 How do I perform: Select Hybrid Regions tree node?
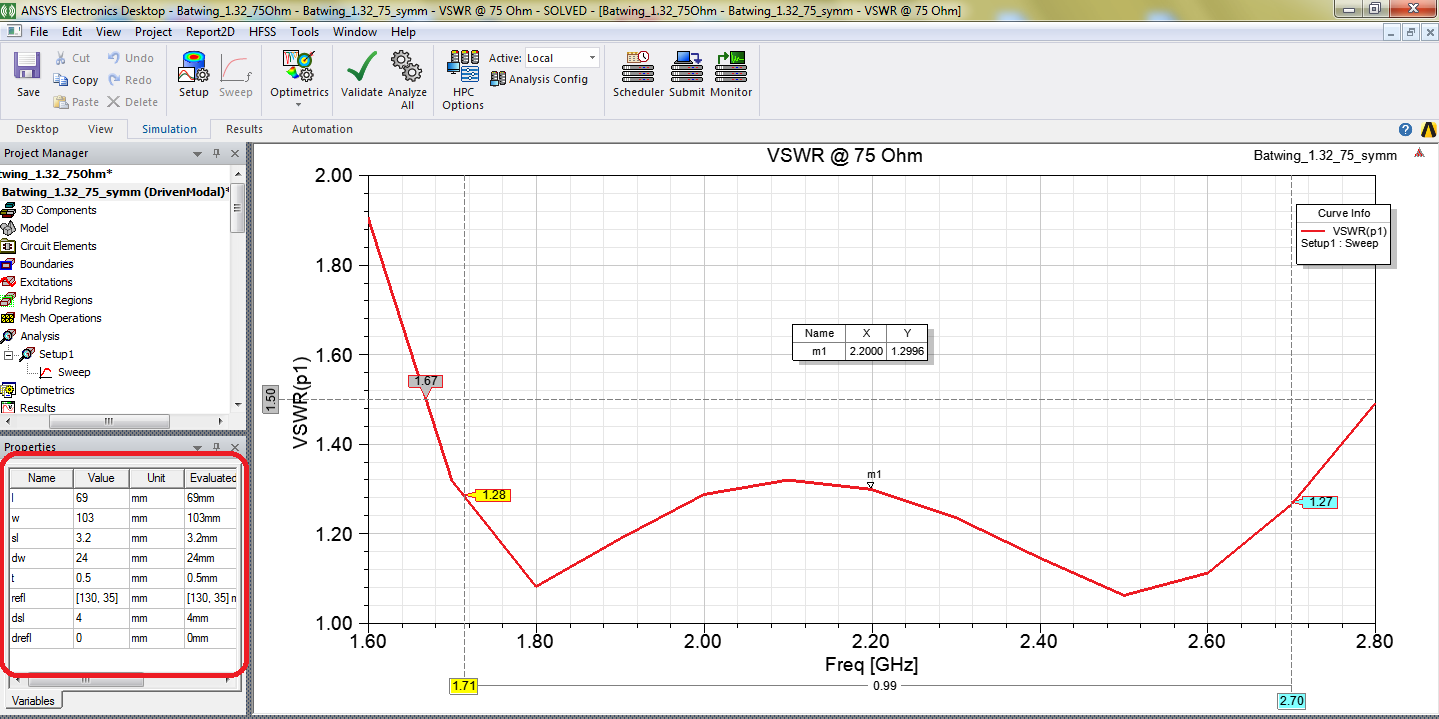click(x=56, y=300)
